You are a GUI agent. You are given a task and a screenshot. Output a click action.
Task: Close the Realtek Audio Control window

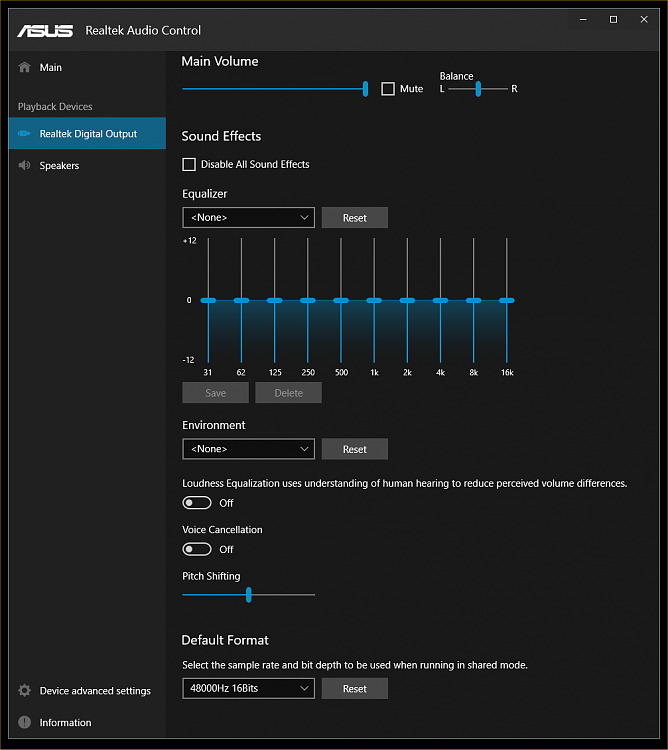click(x=644, y=20)
